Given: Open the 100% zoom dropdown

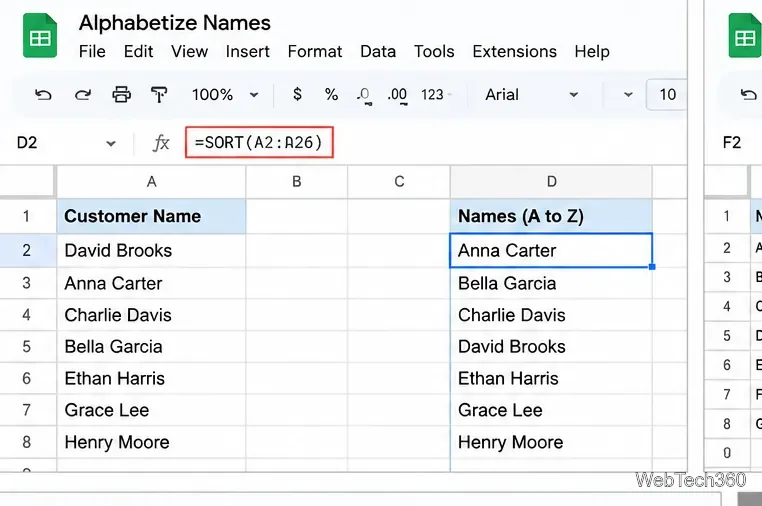Looking at the screenshot, I should pos(225,94).
